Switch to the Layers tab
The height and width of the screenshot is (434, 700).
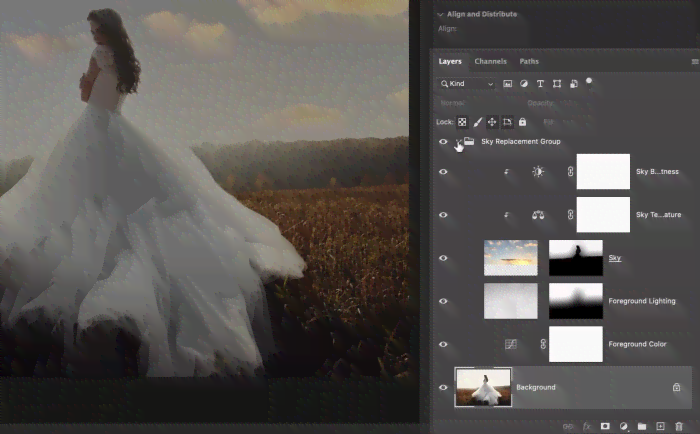(x=450, y=61)
